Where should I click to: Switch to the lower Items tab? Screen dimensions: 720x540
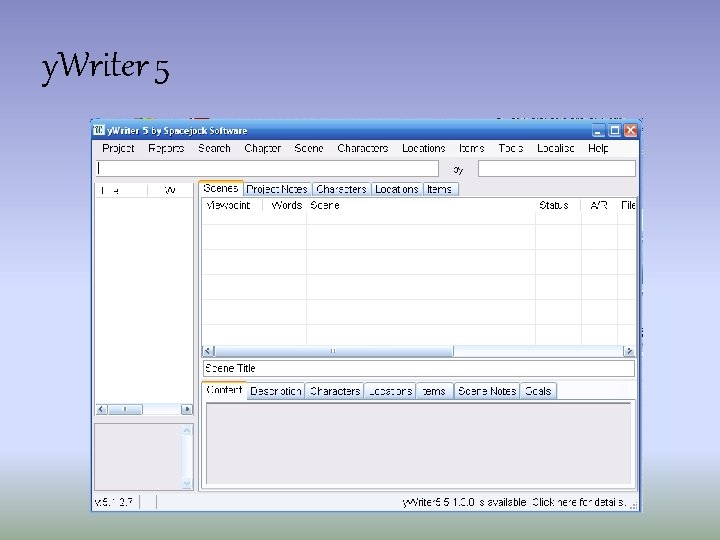[x=434, y=391]
